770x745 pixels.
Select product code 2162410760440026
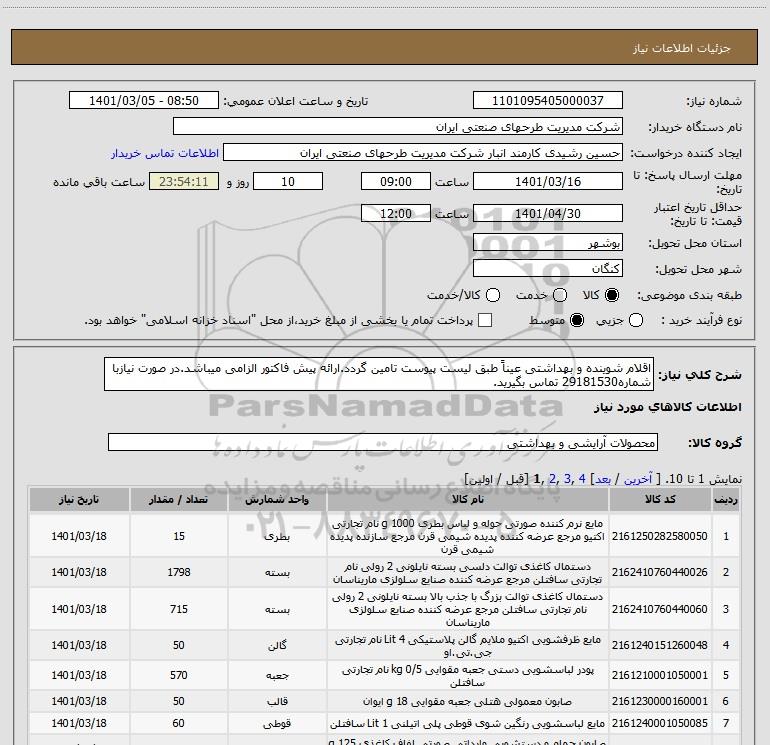click(660, 572)
